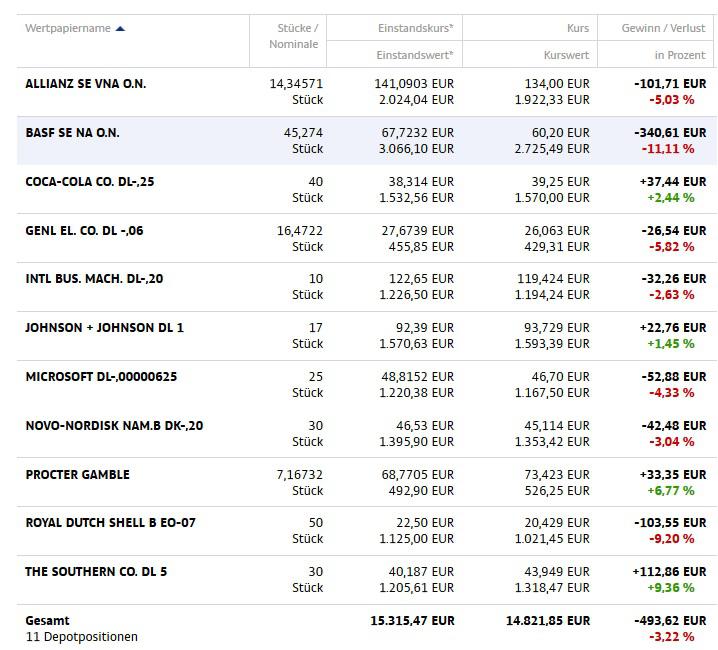The width and height of the screenshot is (718, 650).
Task: Open INTL BUS. MACH. DL-,20 position
Action: tap(94, 279)
